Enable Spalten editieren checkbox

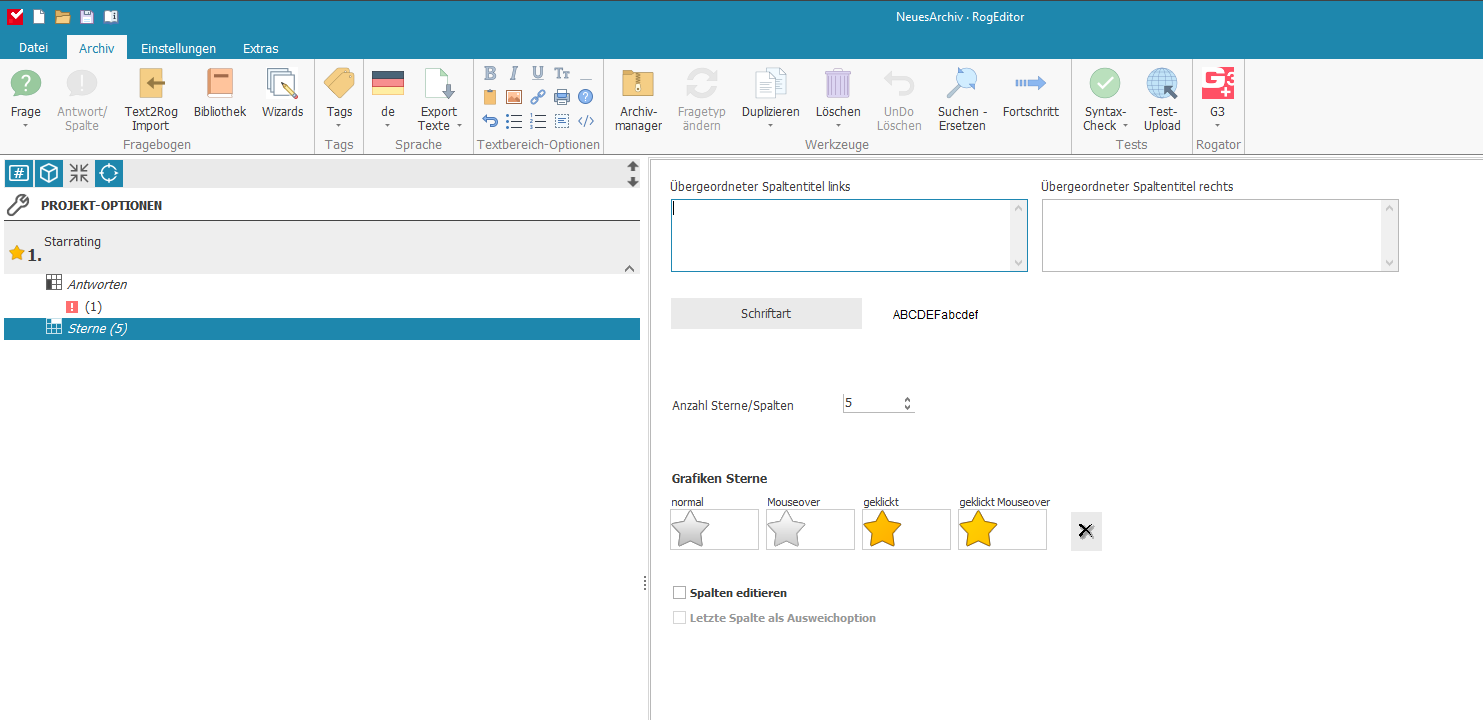click(680, 593)
